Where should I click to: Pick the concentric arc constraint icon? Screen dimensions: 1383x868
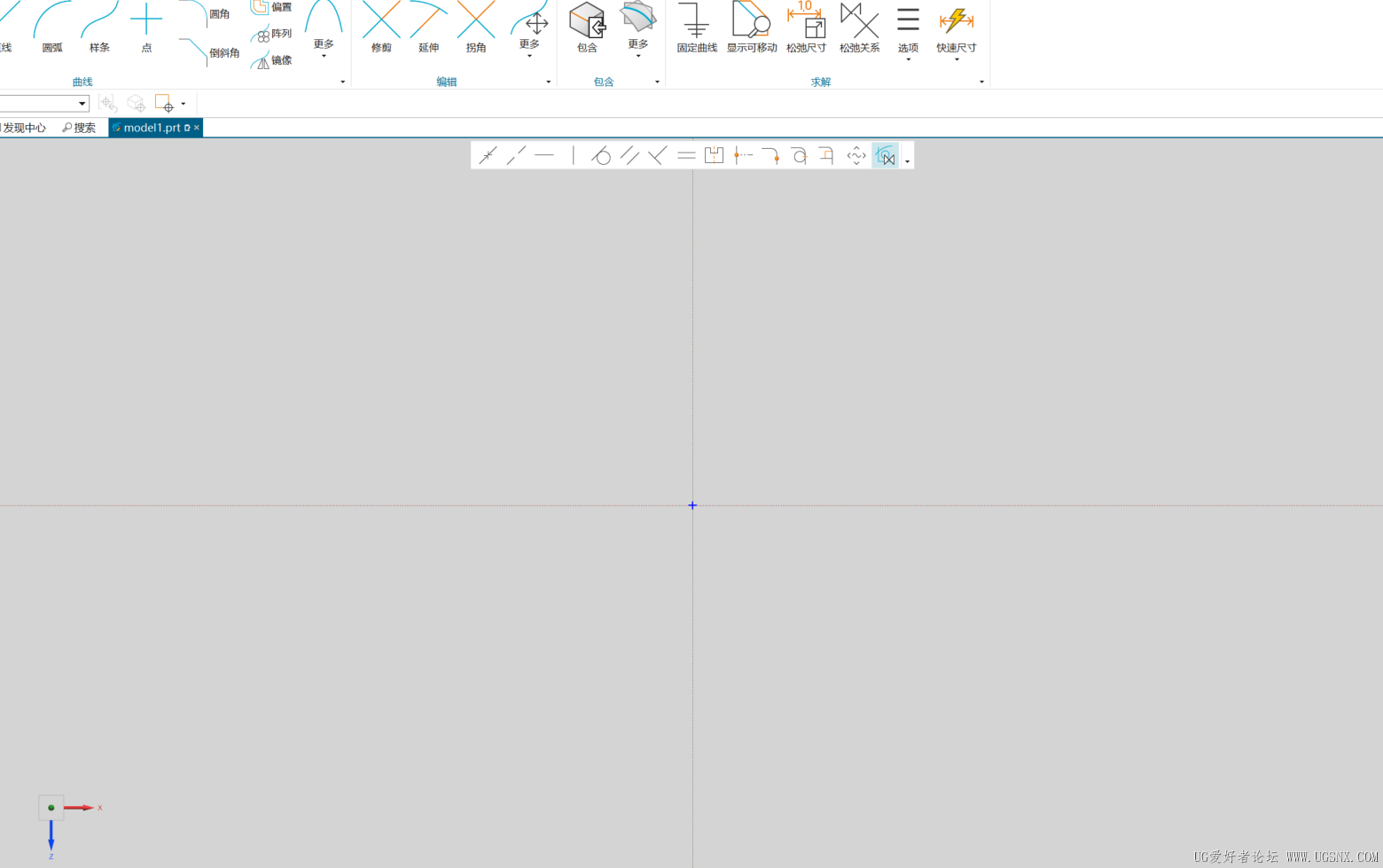(800, 156)
